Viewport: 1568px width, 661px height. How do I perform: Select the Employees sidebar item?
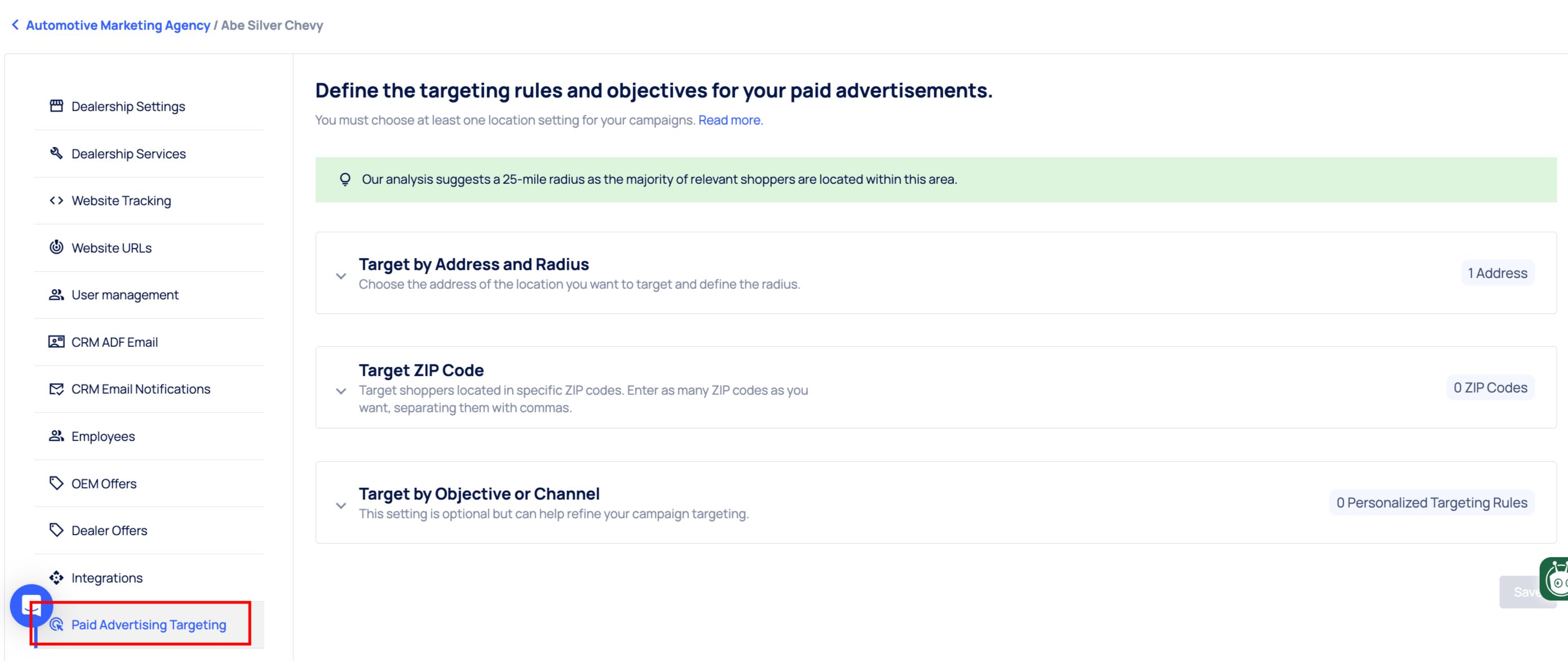coord(103,436)
